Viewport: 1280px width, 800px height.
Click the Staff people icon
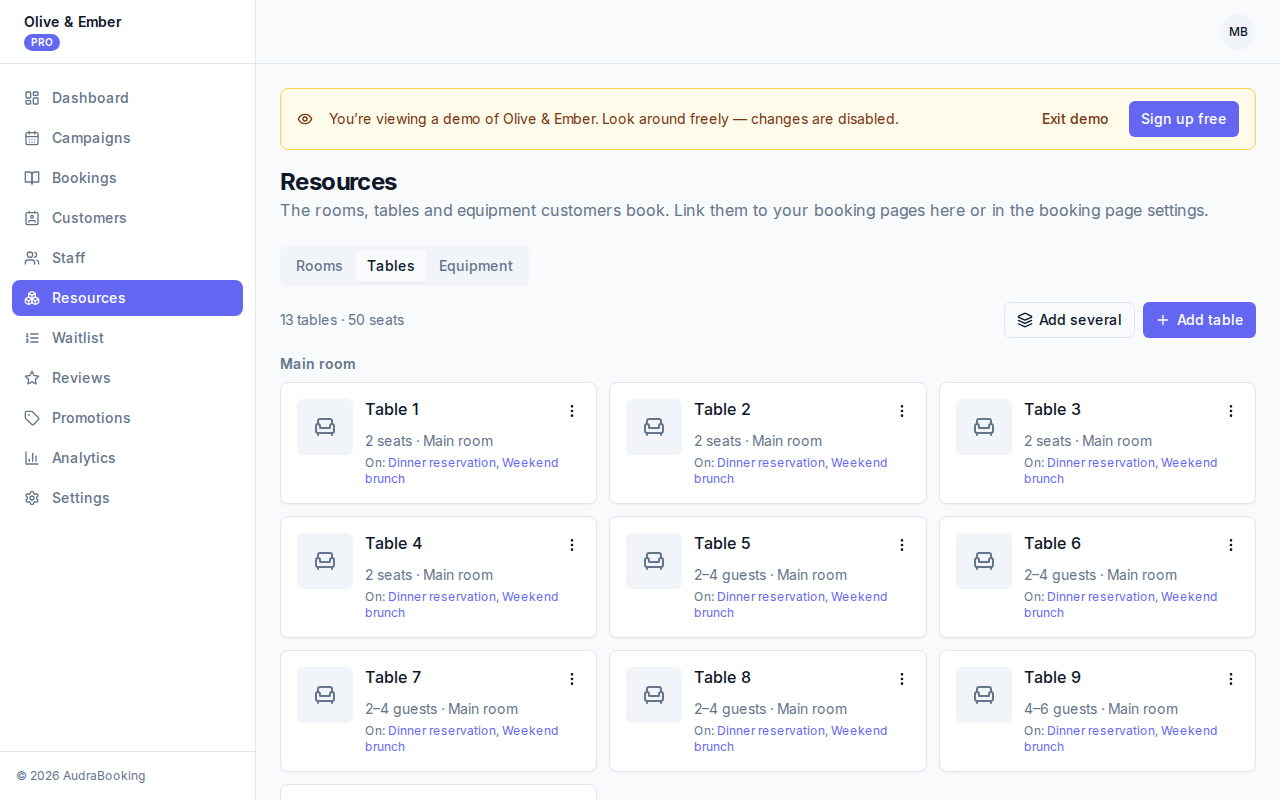(x=32, y=258)
